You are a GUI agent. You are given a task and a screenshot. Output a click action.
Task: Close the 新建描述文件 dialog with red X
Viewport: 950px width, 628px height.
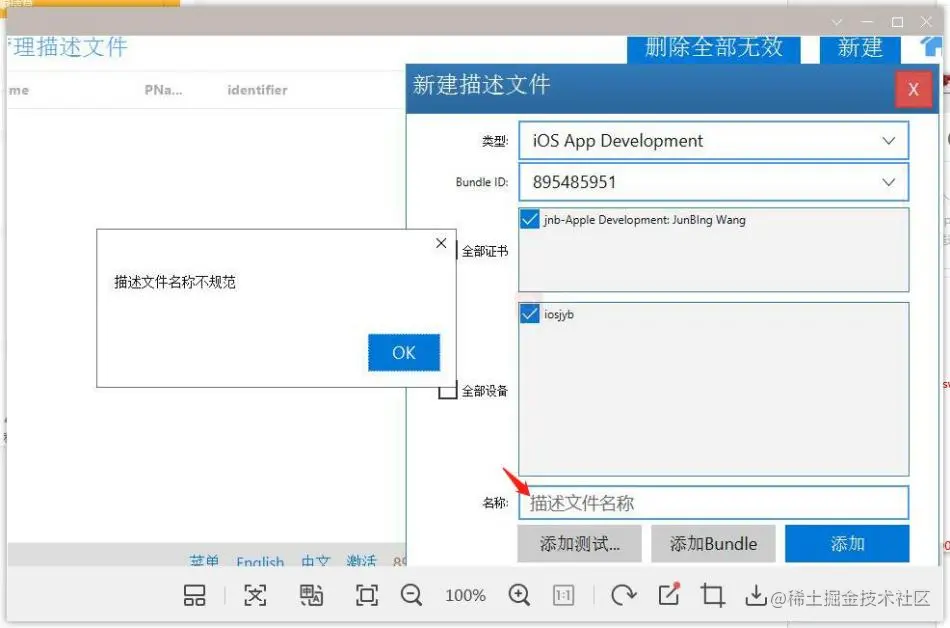point(914,90)
